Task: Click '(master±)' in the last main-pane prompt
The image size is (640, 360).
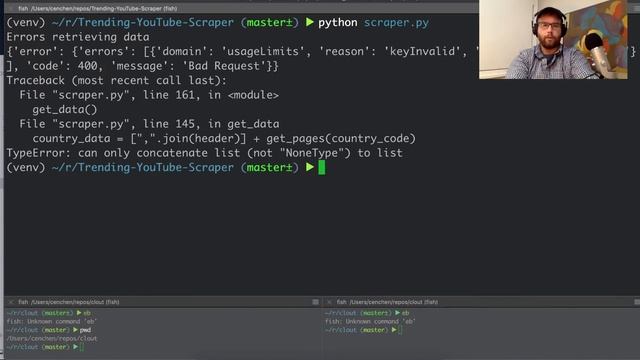Action: coord(269,168)
